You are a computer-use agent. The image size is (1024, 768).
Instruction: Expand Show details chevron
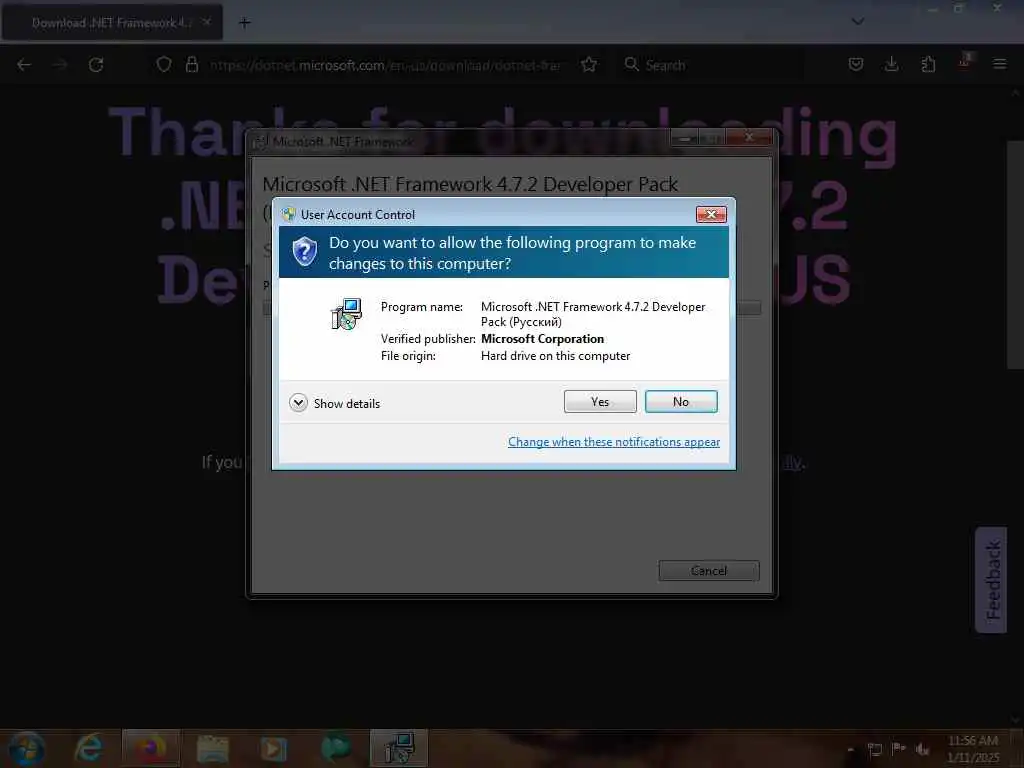pos(298,403)
